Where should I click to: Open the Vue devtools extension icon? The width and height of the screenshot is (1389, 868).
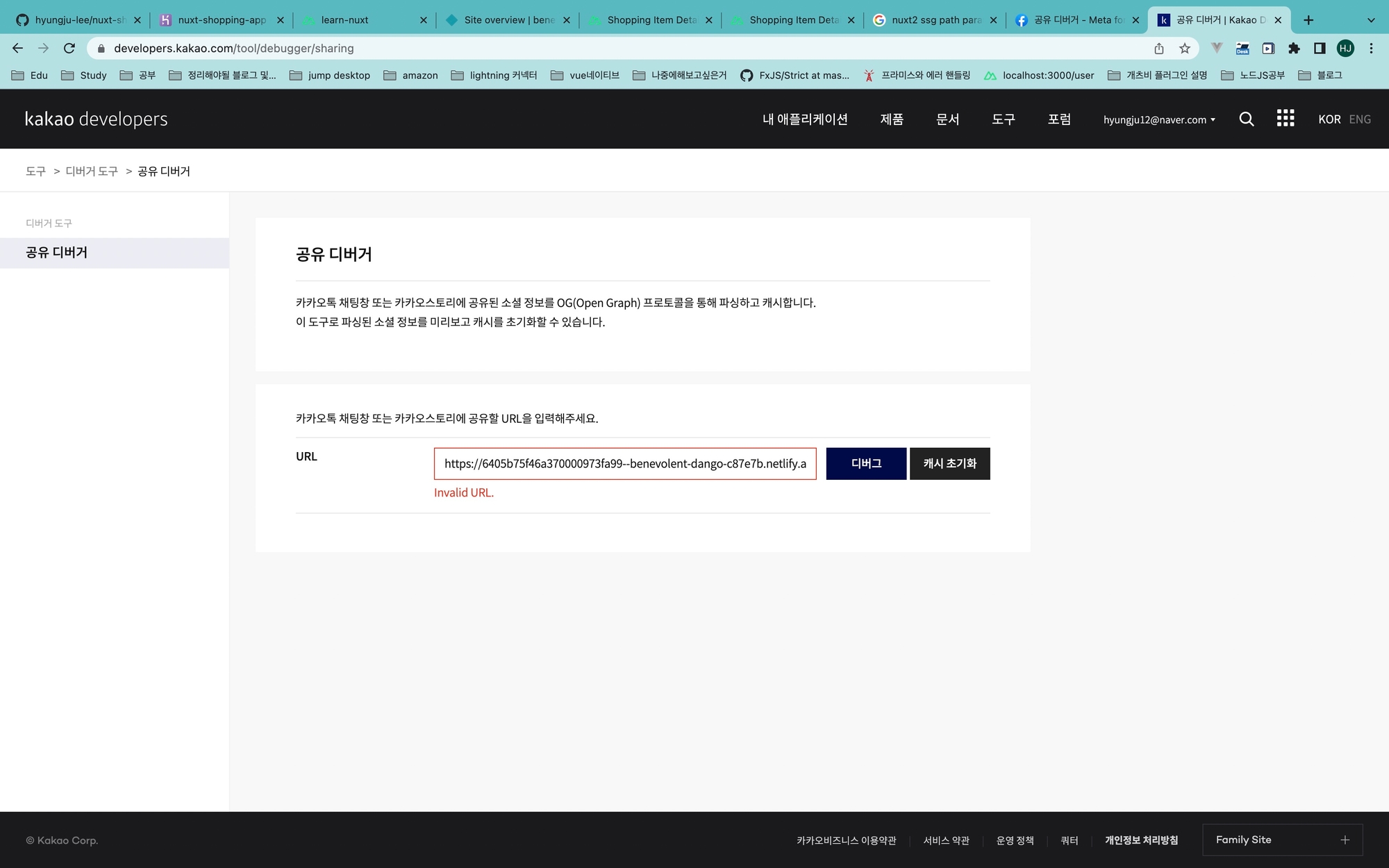pyautogui.click(x=1217, y=48)
